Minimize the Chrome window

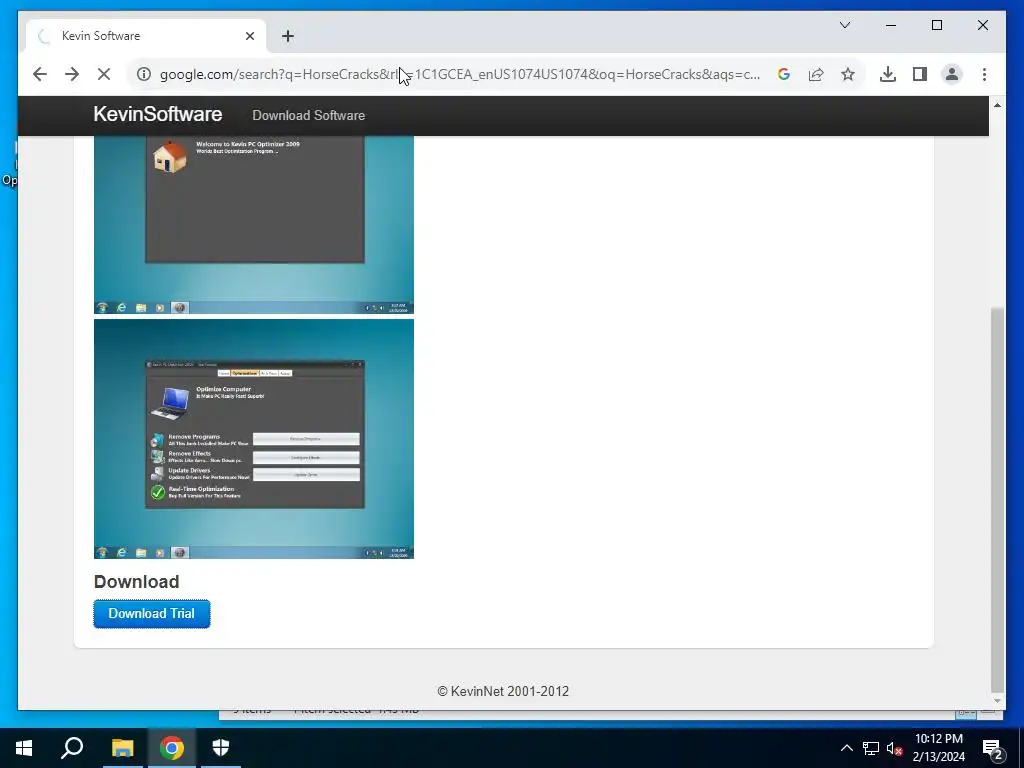coord(891,25)
